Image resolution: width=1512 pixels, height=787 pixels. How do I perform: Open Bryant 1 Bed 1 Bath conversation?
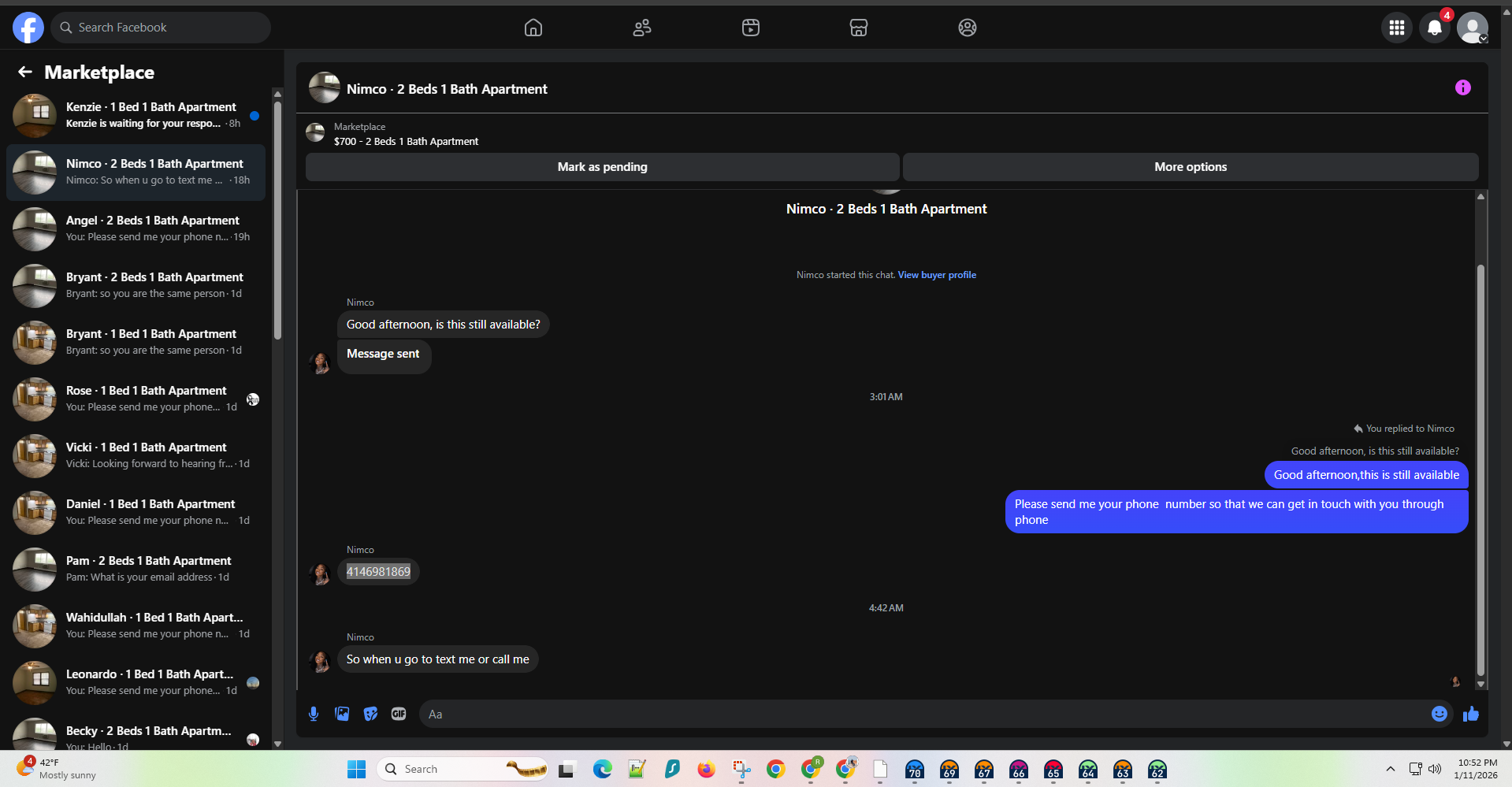pos(136,343)
